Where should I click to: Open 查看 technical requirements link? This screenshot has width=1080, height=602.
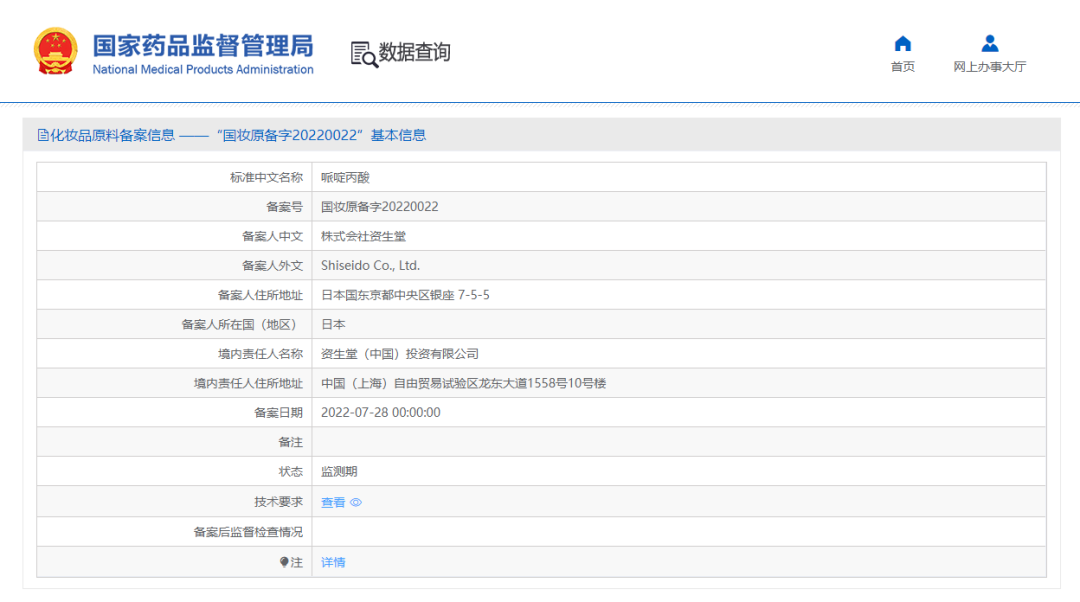click(x=333, y=503)
